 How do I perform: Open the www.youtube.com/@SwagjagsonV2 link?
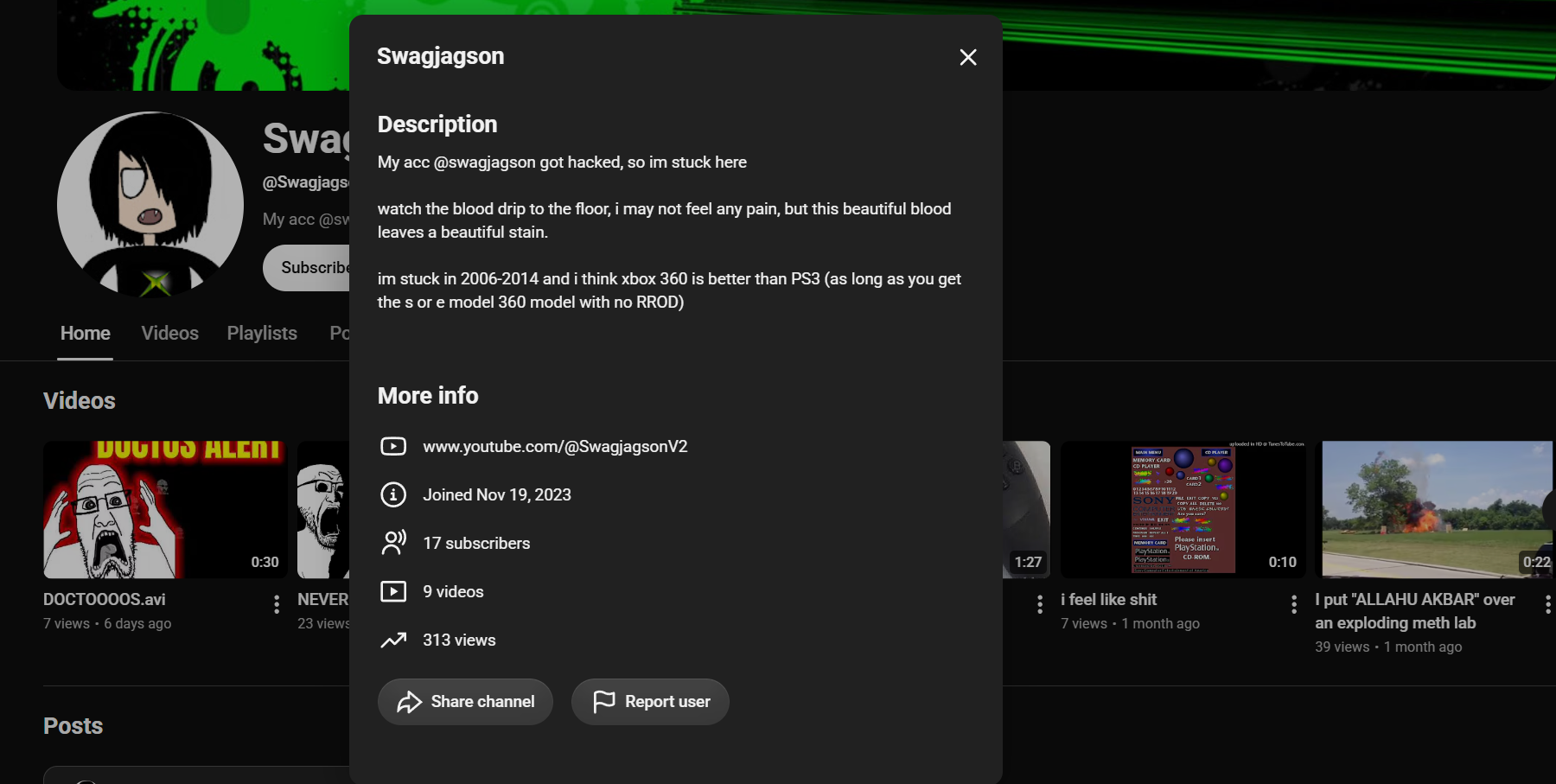point(555,447)
